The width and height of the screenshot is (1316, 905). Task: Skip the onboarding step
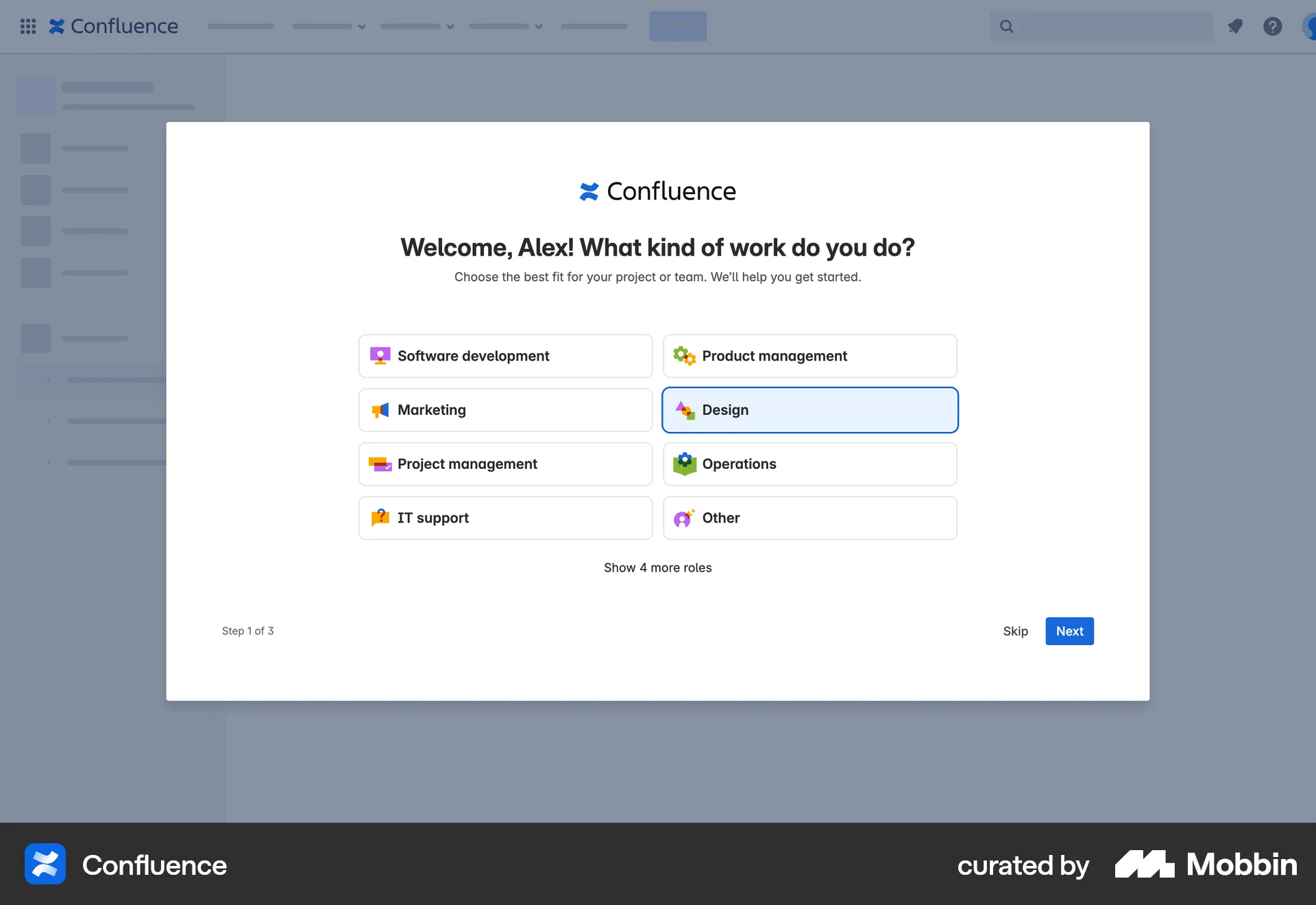(1015, 631)
